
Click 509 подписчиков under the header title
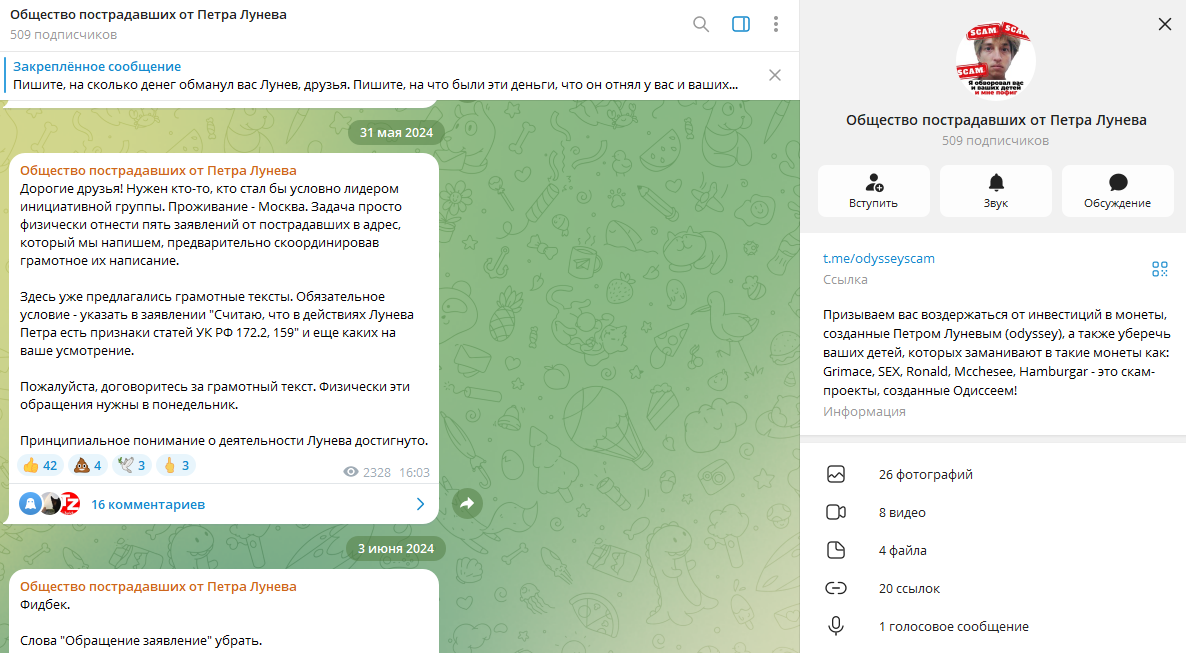click(x=64, y=35)
